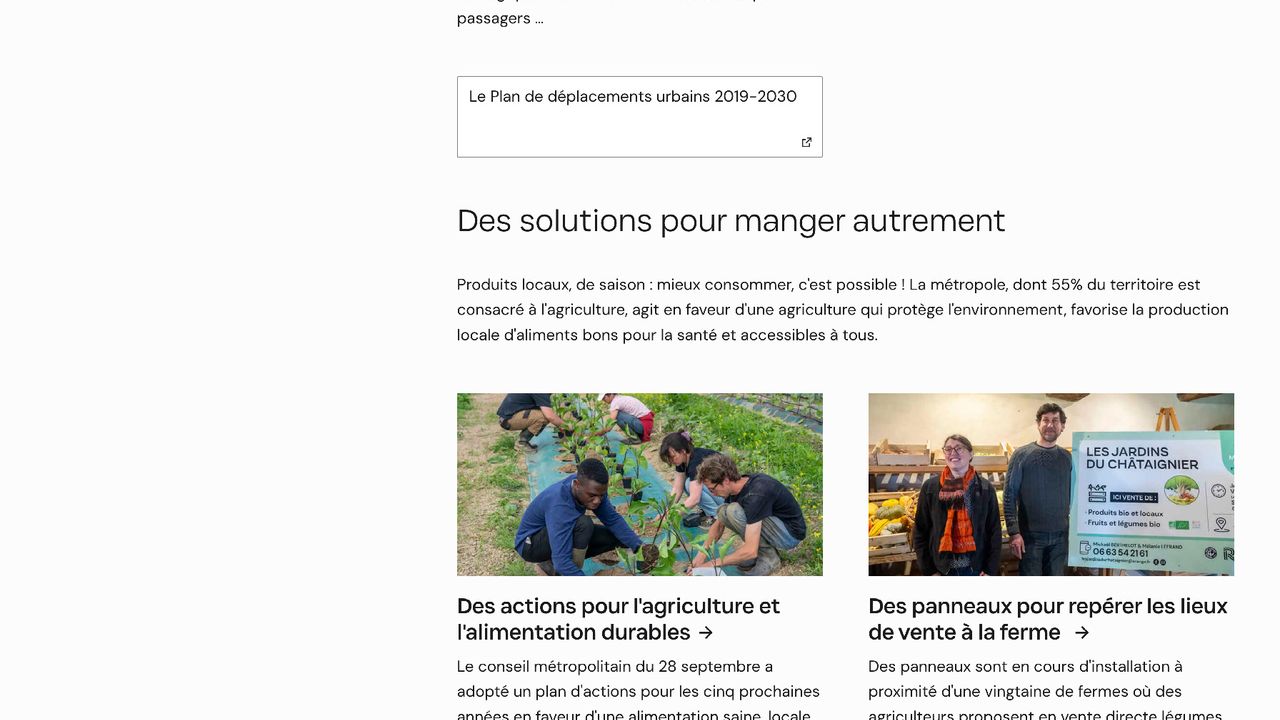Image resolution: width=1280 pixels, height=720 pixels.
Task: Click the 'conseil métropolitain du 28 septembre' description
Action: point(639,691)
